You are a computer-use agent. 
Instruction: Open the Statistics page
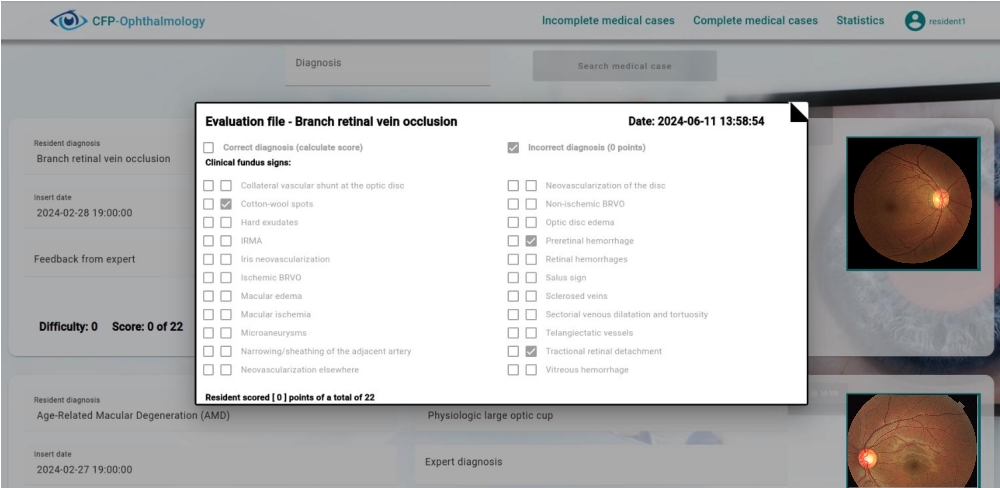(860, 21)
